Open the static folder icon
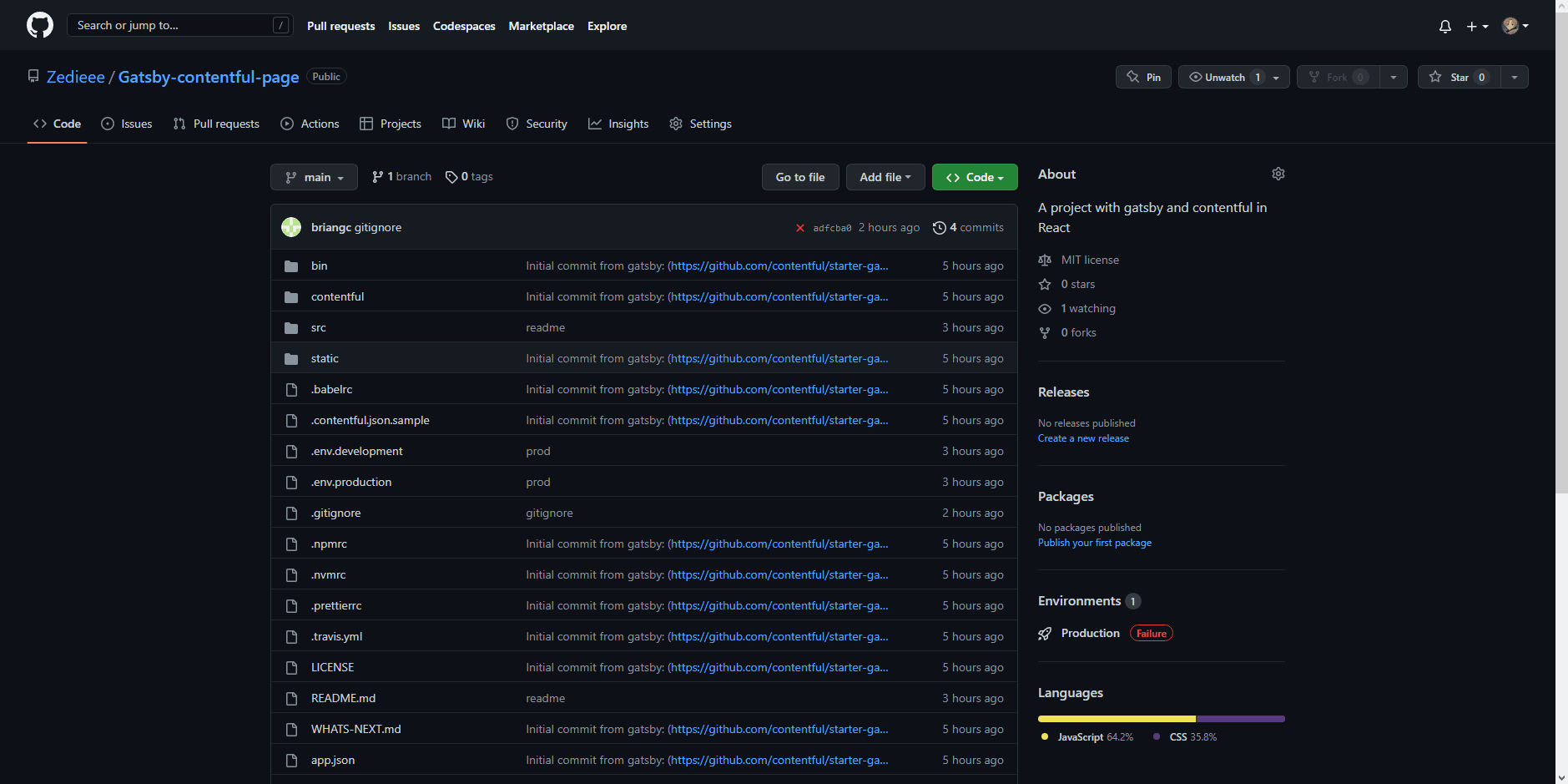Screen dimensions: 1568x784 291,359
